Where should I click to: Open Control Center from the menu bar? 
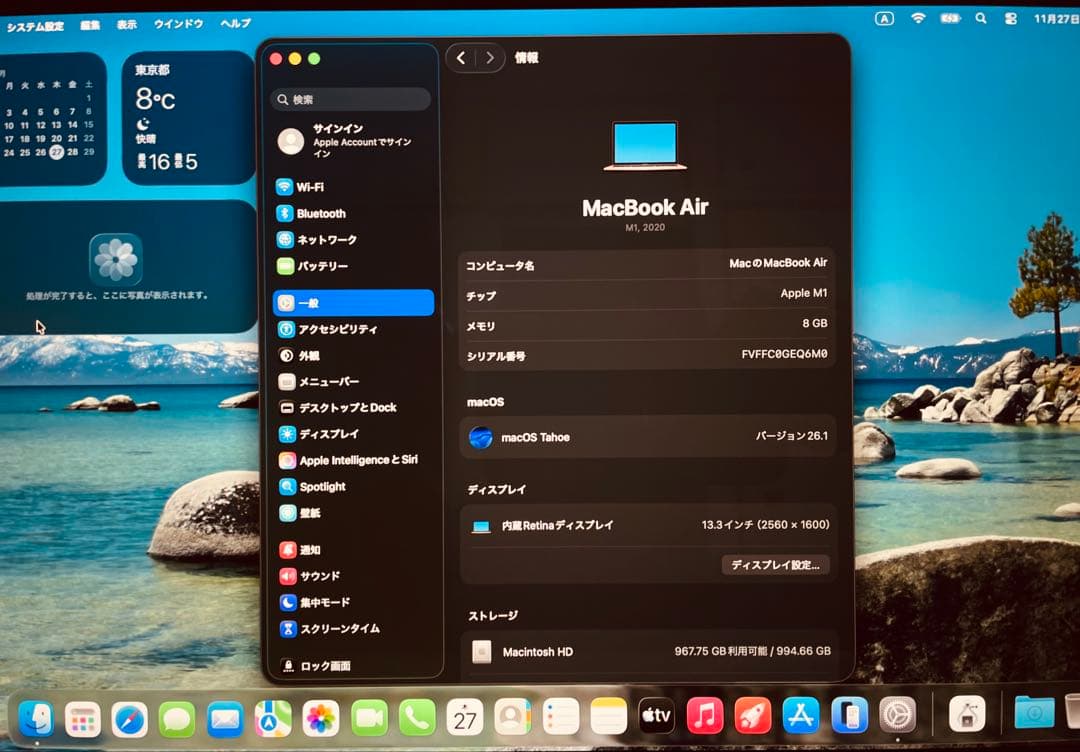click(x=1011, y=18)
